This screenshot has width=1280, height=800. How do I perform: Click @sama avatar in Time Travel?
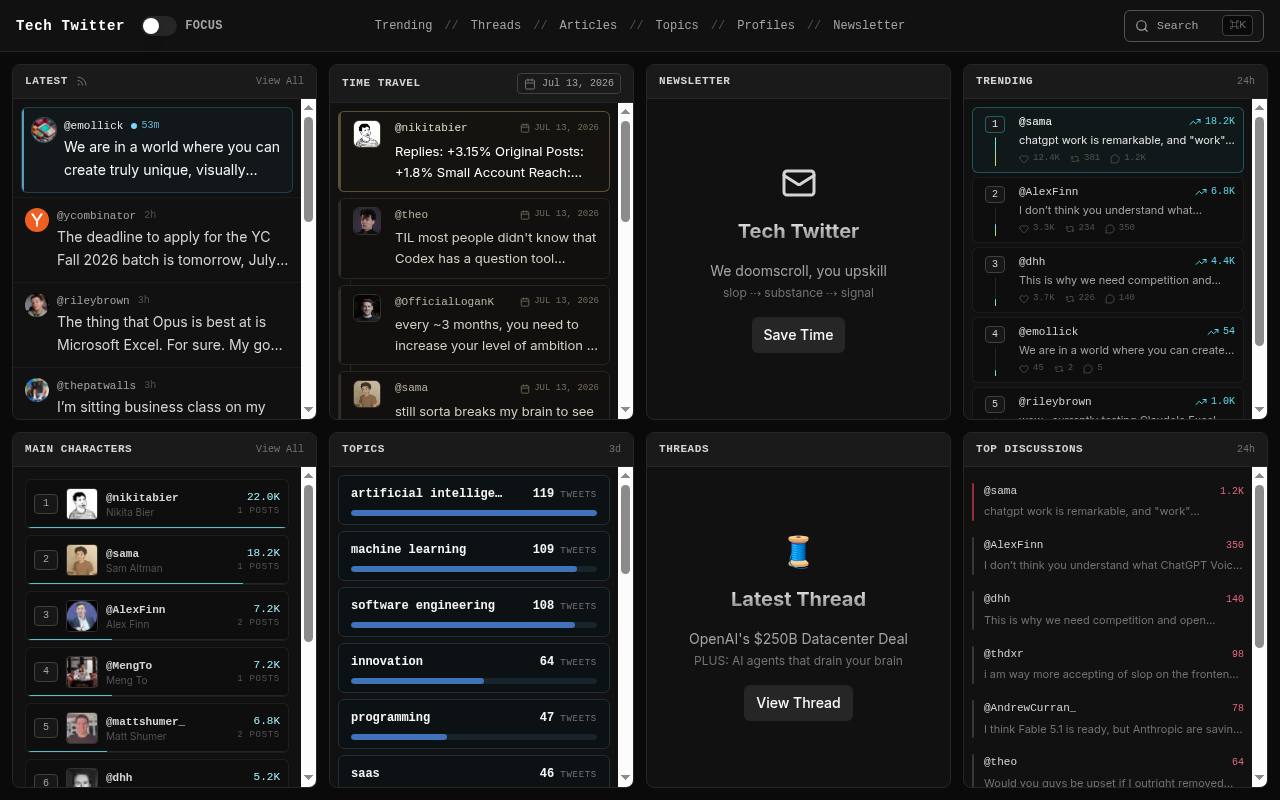(367, 394)
